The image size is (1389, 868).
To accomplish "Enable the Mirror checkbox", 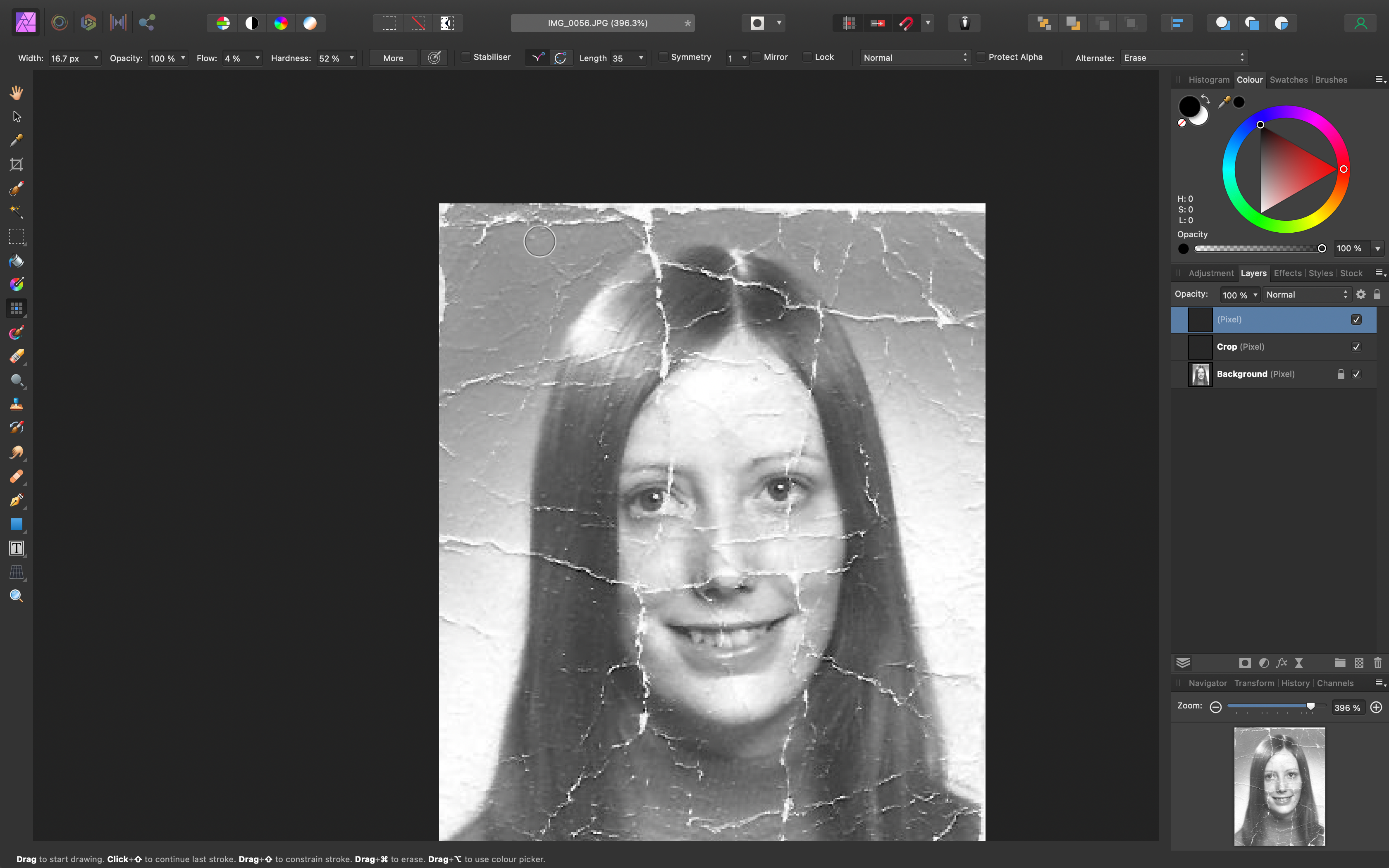I will (x=757, y=57).
